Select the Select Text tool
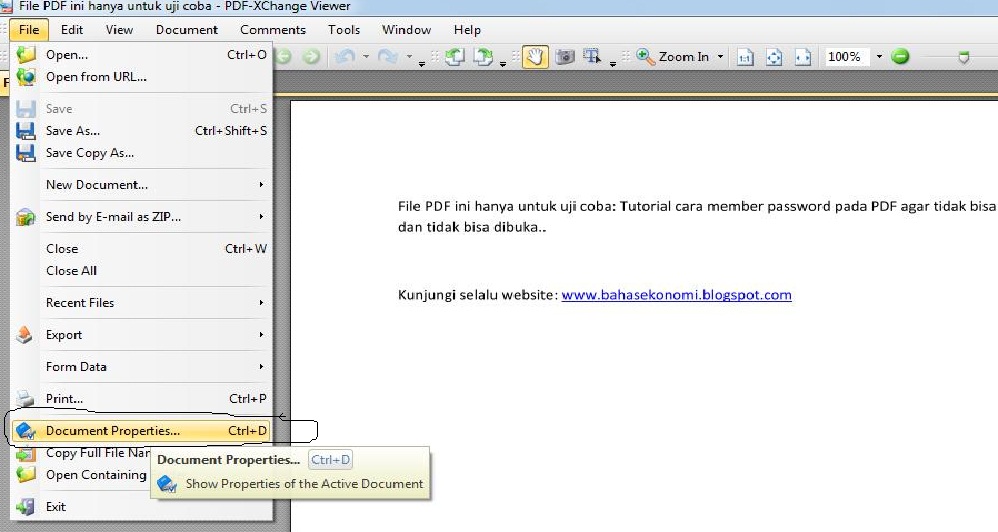998x532 pixels. click(593, 57)
